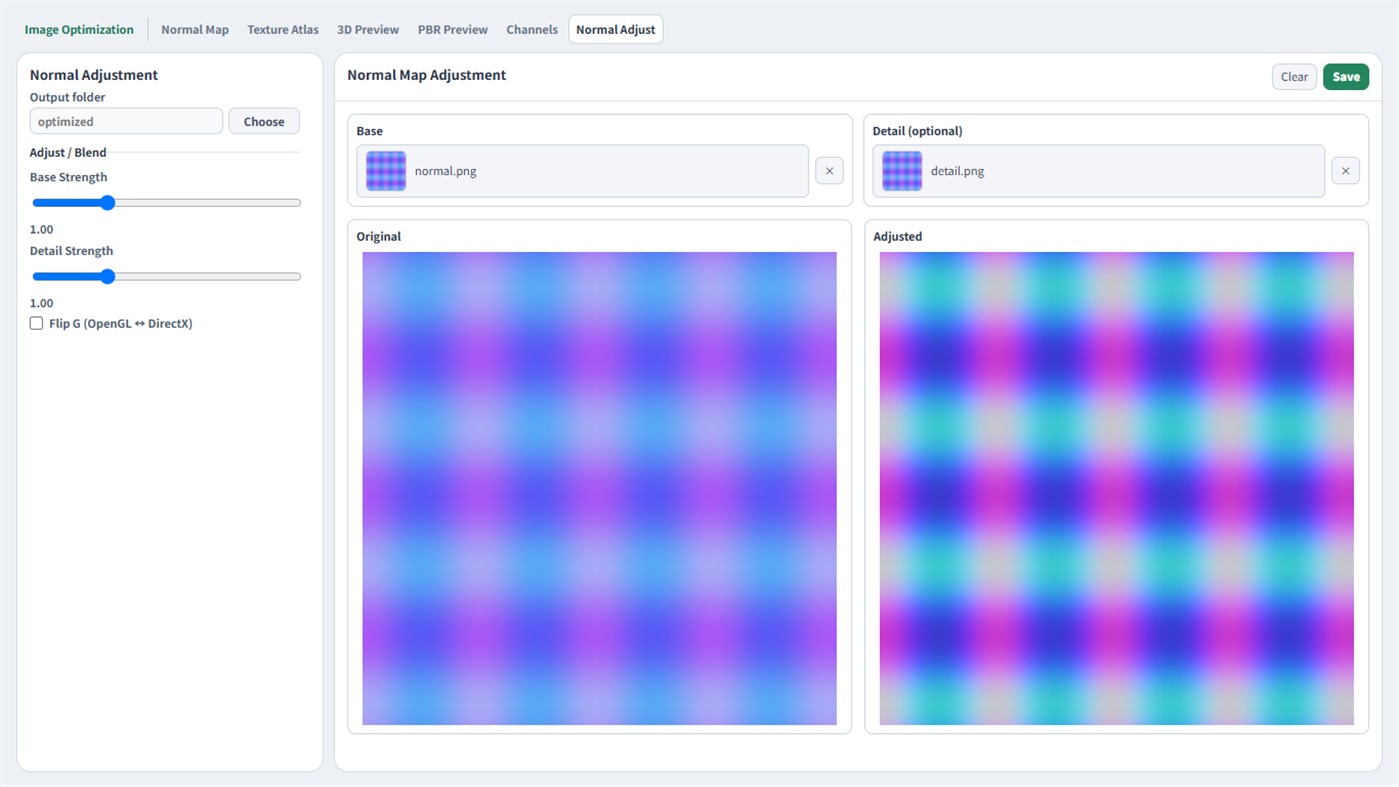This screenshot has width=1399, height=787.
Task: Remove the normal.png base image
Action: pos(829,171)
